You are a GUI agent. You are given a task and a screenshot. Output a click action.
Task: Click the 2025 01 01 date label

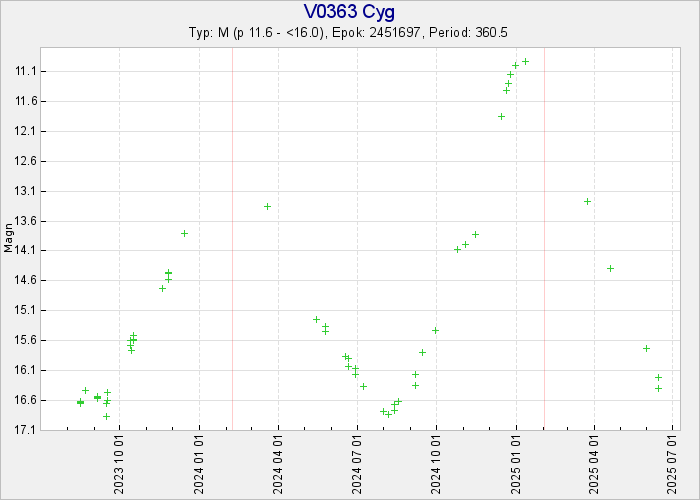(517, 465)
